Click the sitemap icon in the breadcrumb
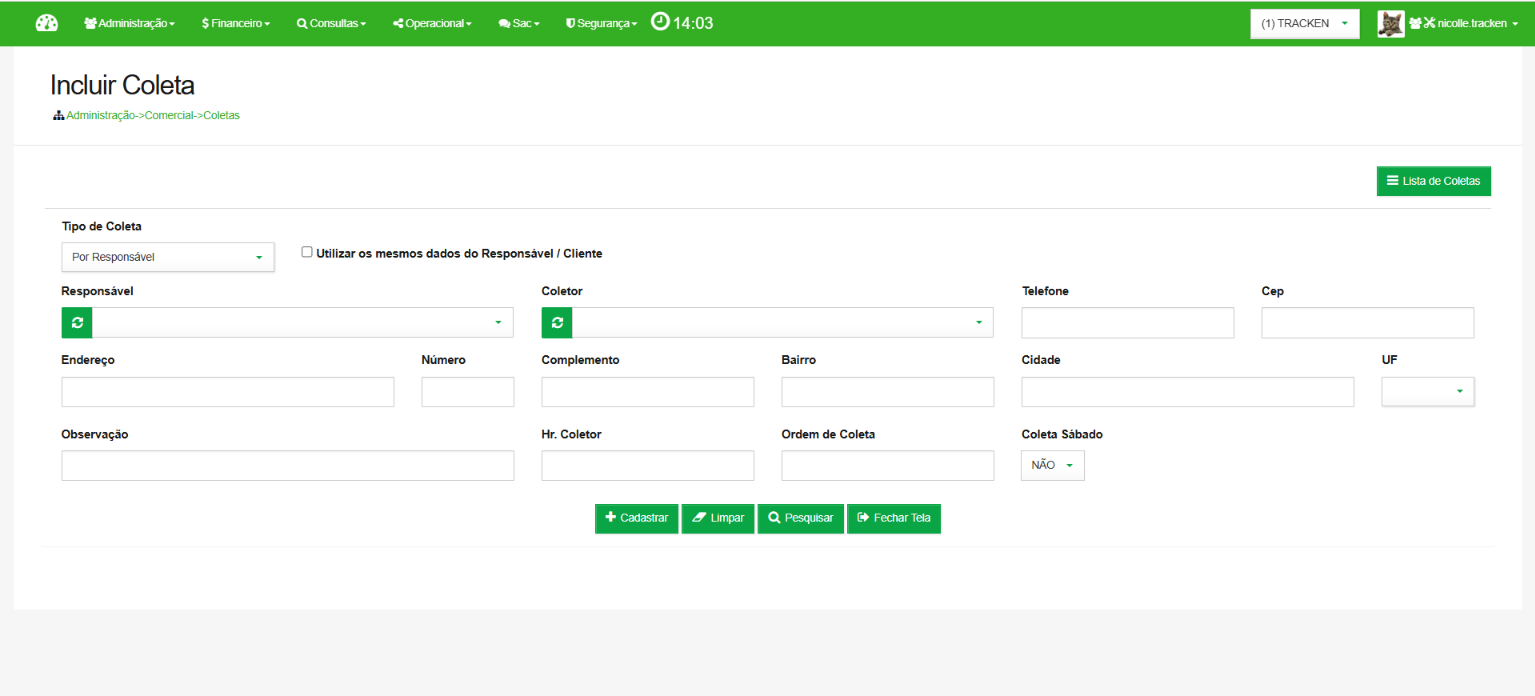This screenshot has height=696, width=1535. click(58, 116)
